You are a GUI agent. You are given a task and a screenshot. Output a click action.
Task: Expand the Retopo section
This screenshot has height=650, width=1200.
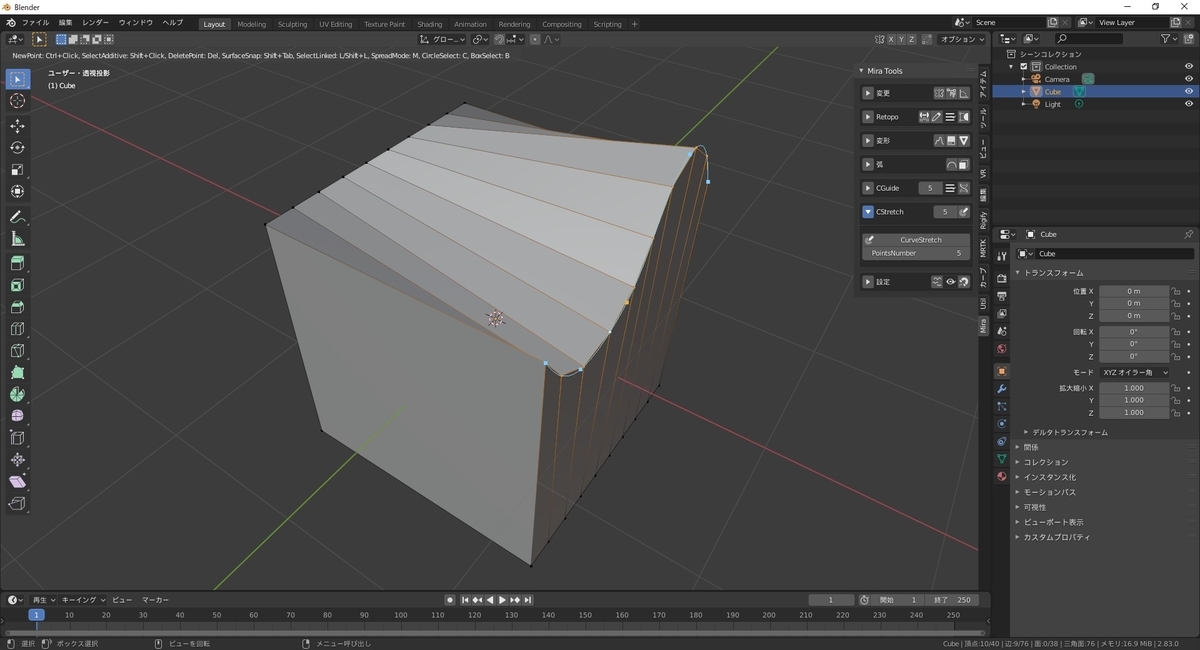[868, 117]
